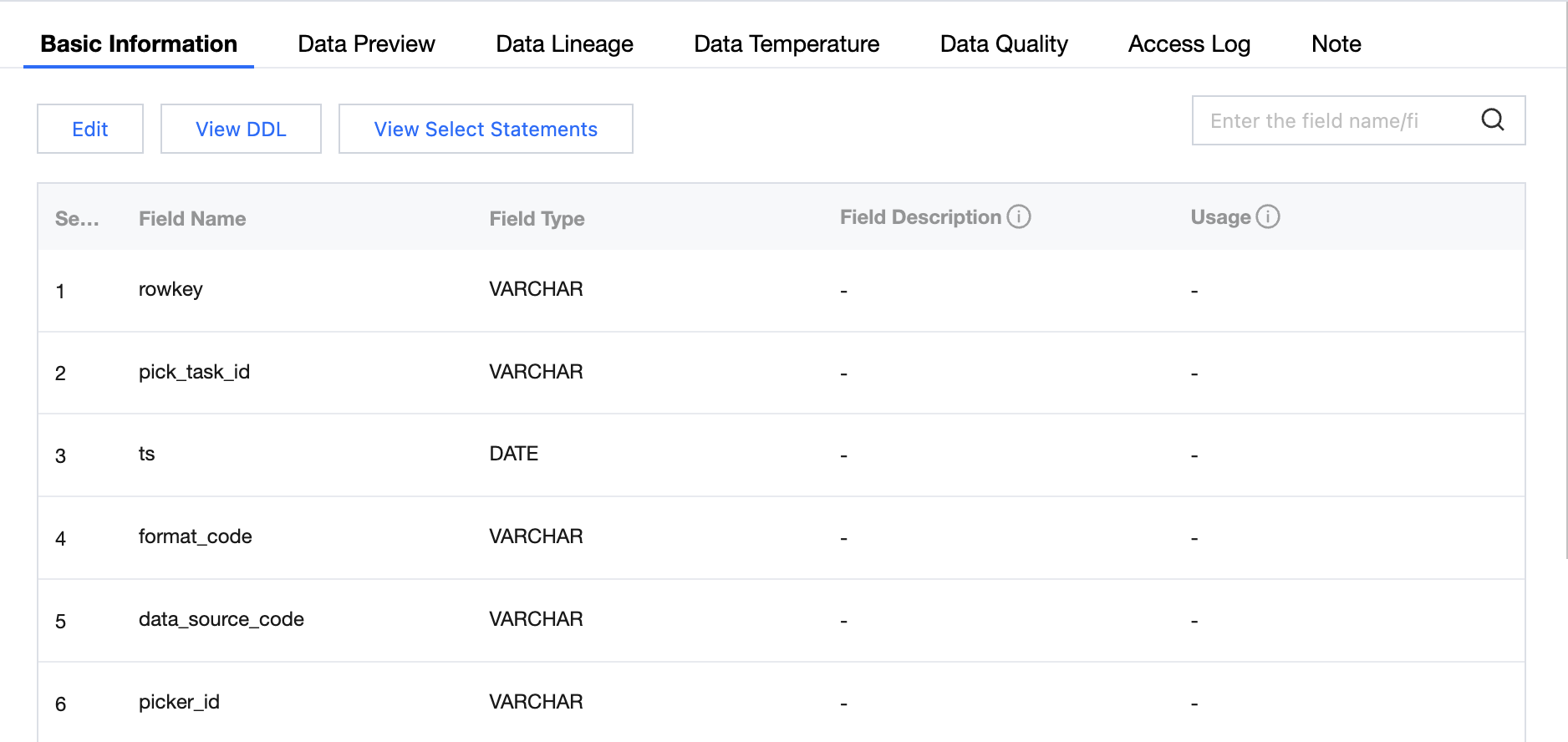Screen dimensions: 1568x742
Task: Click the Edit button
Action: tap(90, 130)
